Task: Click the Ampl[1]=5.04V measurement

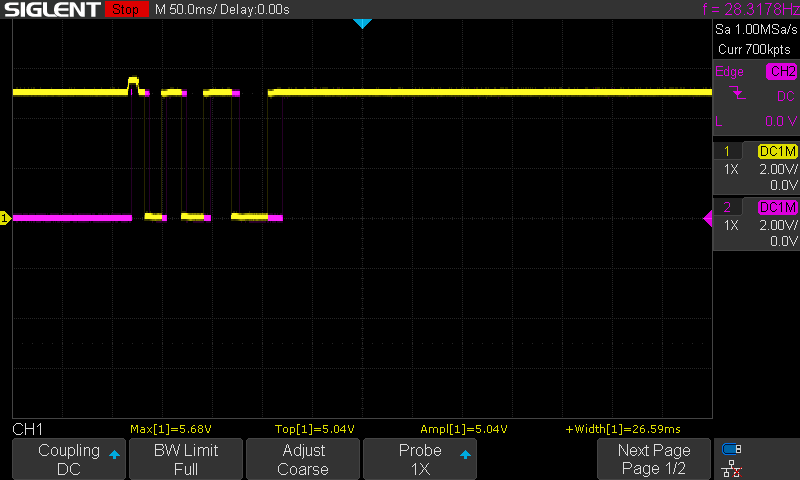Action: 464,429
